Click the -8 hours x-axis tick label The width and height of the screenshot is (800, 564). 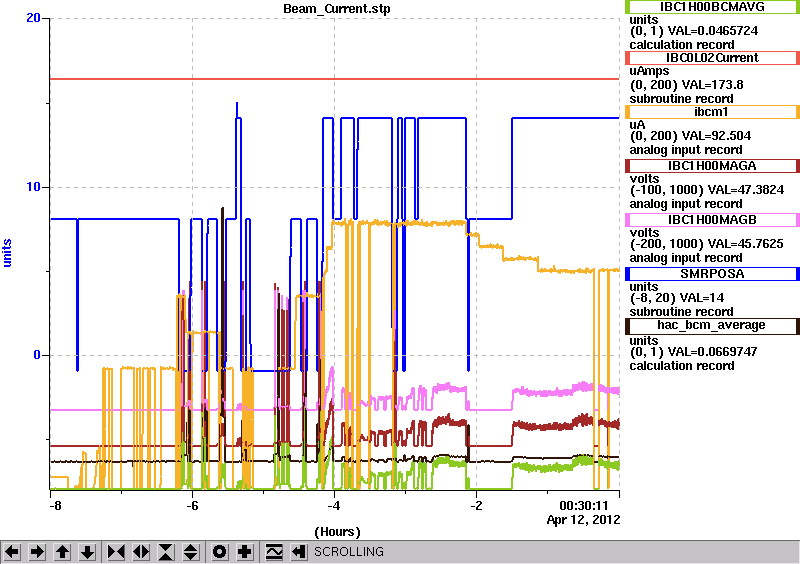55,506
